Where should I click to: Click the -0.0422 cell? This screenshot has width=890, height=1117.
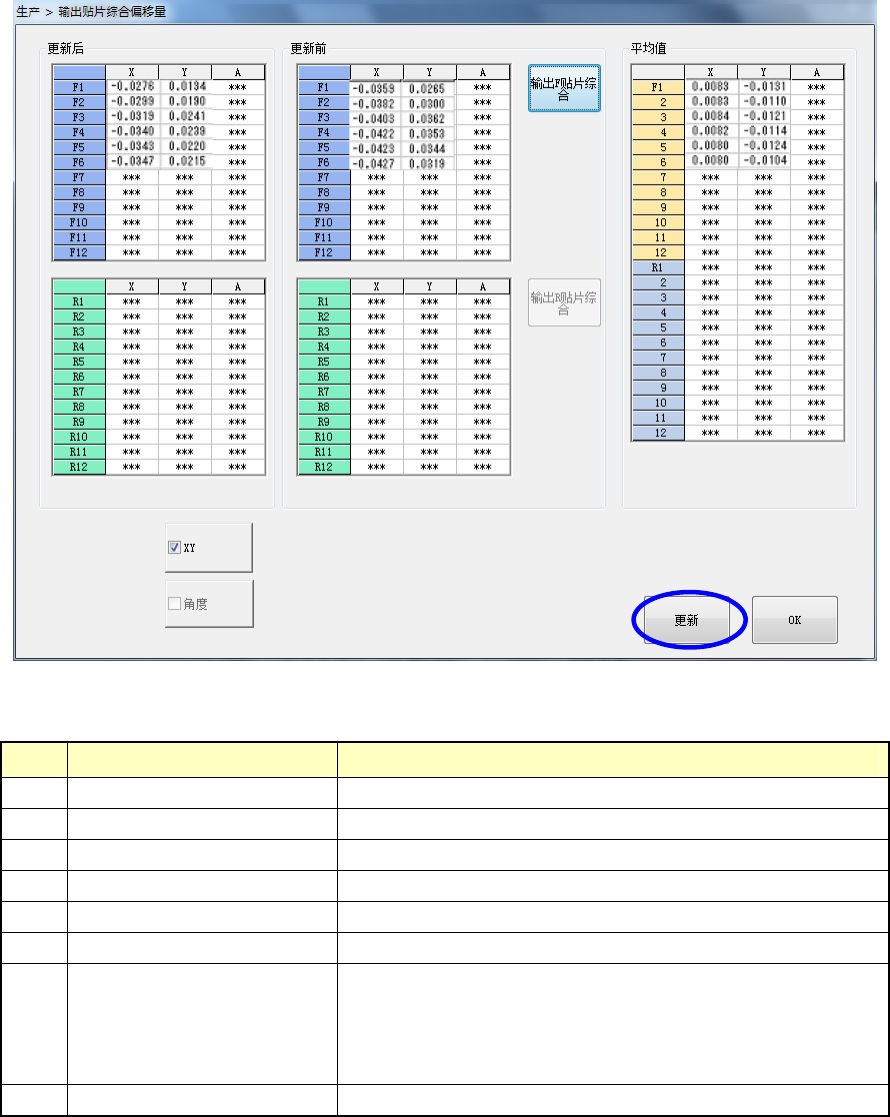(x=376, y=133)
